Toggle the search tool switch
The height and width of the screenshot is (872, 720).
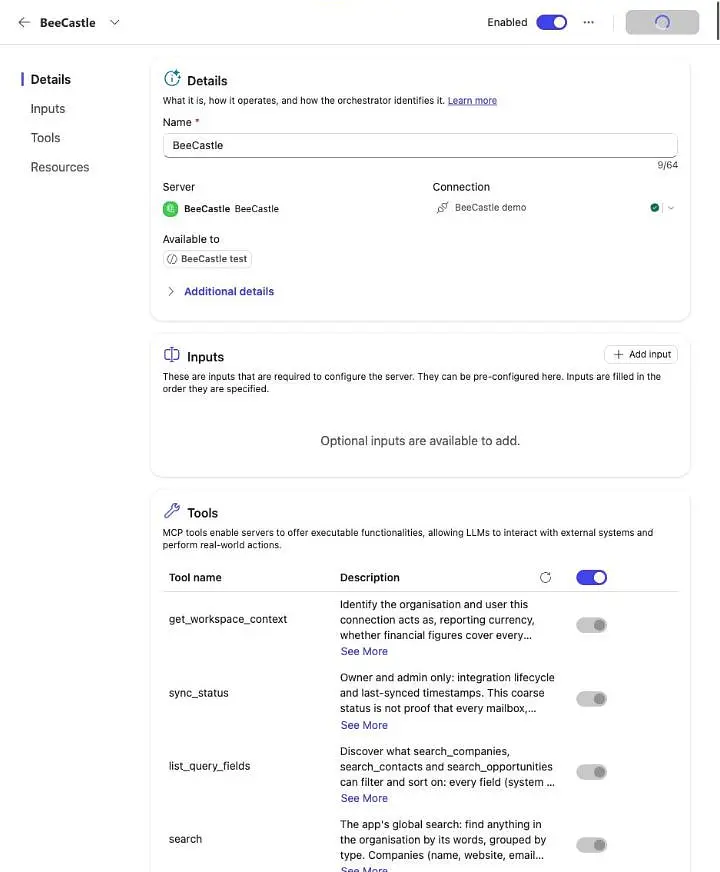click(592, 845)
